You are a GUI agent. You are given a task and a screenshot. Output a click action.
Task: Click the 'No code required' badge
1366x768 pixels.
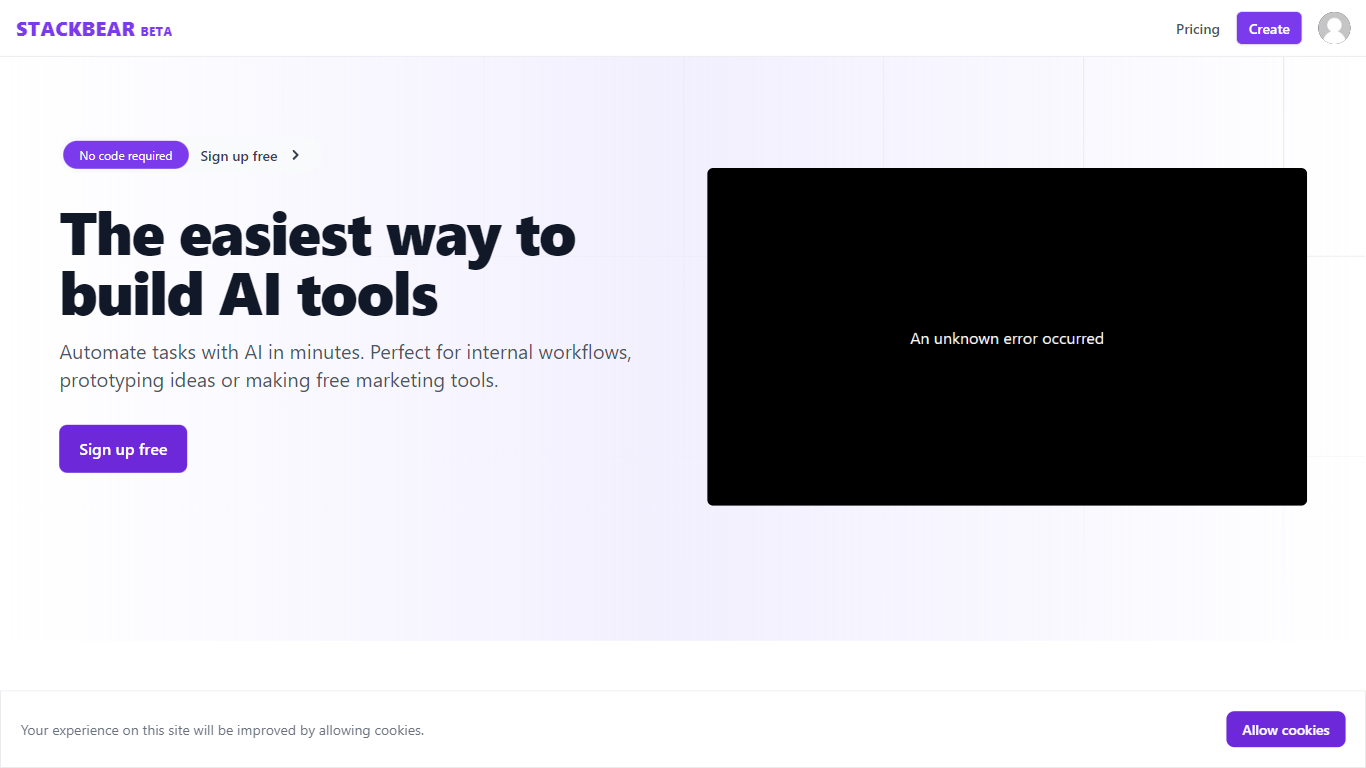click(x=126, y=155)
